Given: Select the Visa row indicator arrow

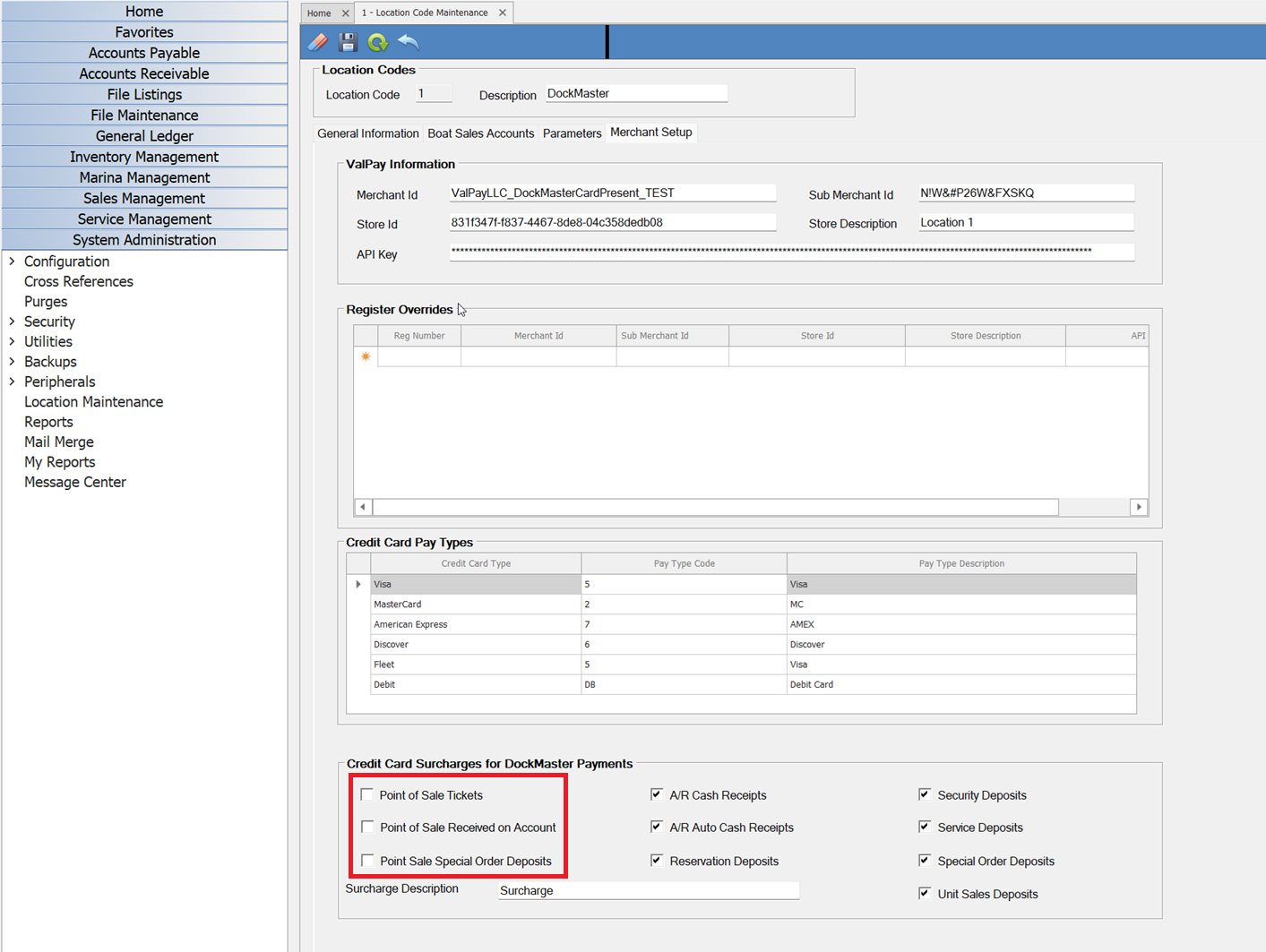Looking at the screenshot, I should [x=358, y=584].
